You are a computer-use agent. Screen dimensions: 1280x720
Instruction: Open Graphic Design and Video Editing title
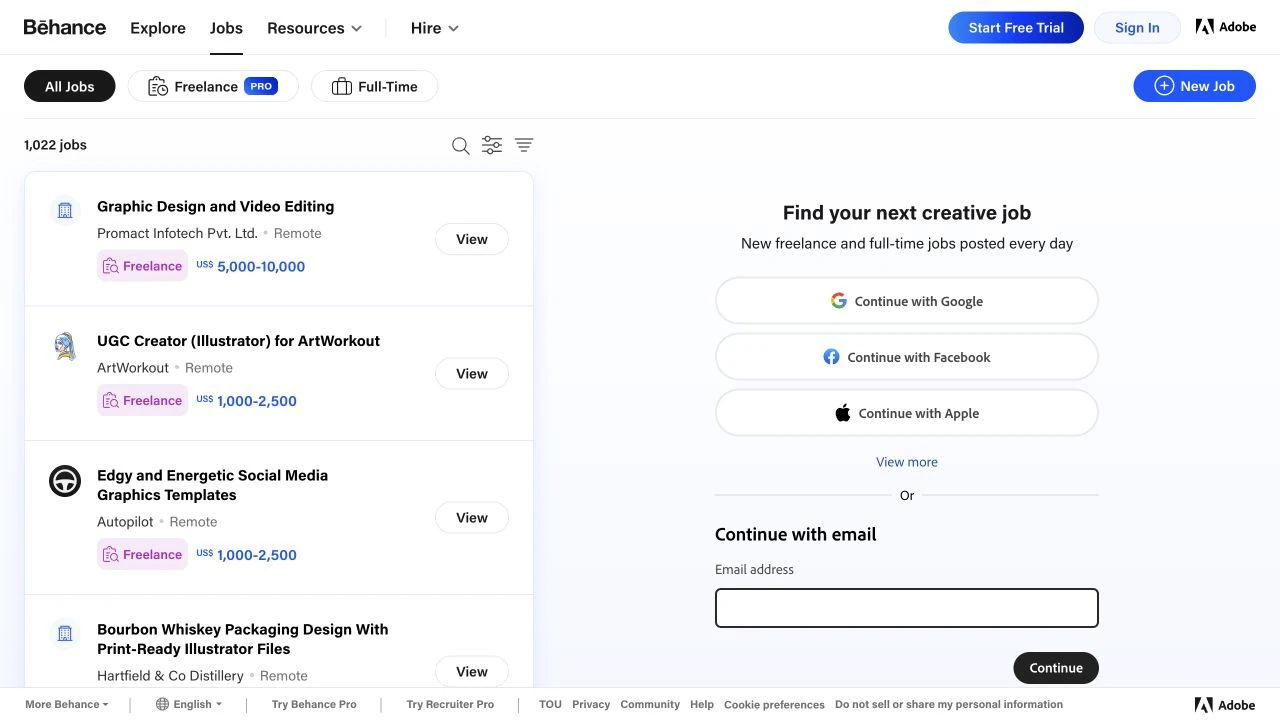[x=216, y=206]
